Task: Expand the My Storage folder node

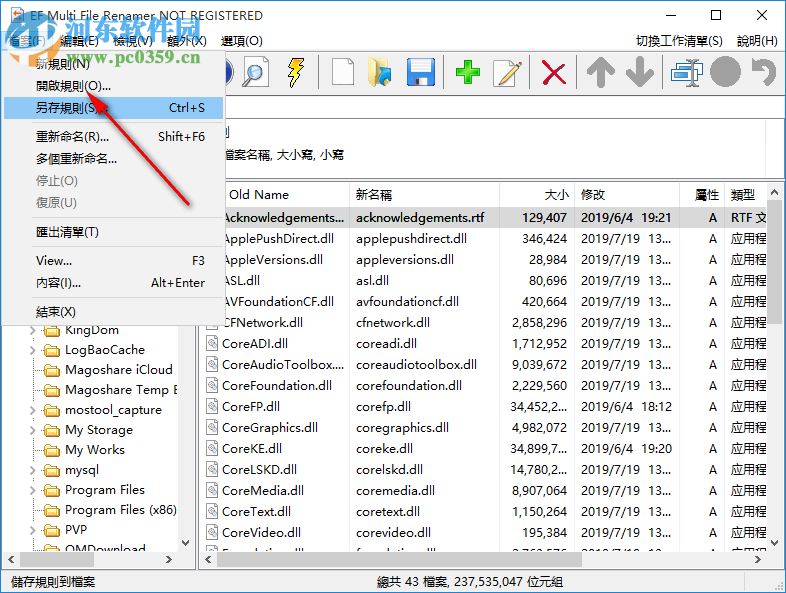Action: (x=33, y=430)
